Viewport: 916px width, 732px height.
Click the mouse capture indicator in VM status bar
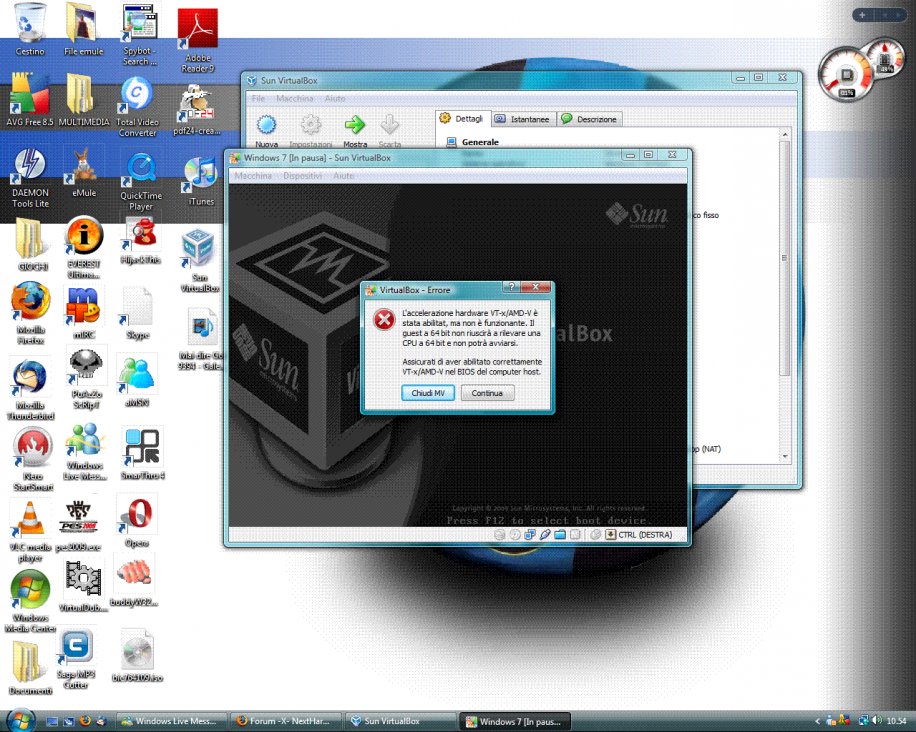tap(595, 535)
